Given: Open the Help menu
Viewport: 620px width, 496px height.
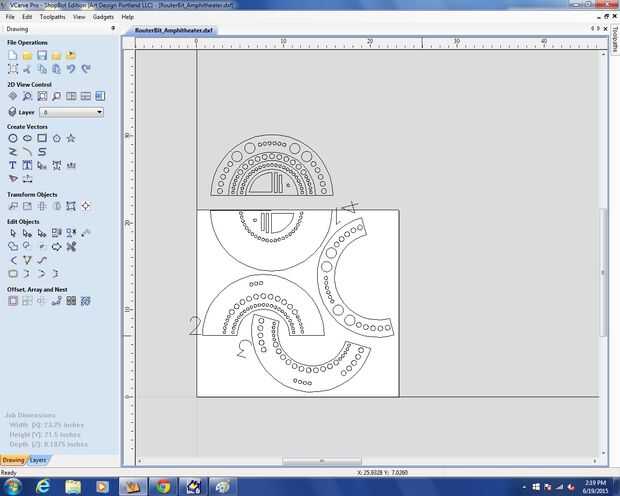Looking at the screenshot, I should coord(128,17).
